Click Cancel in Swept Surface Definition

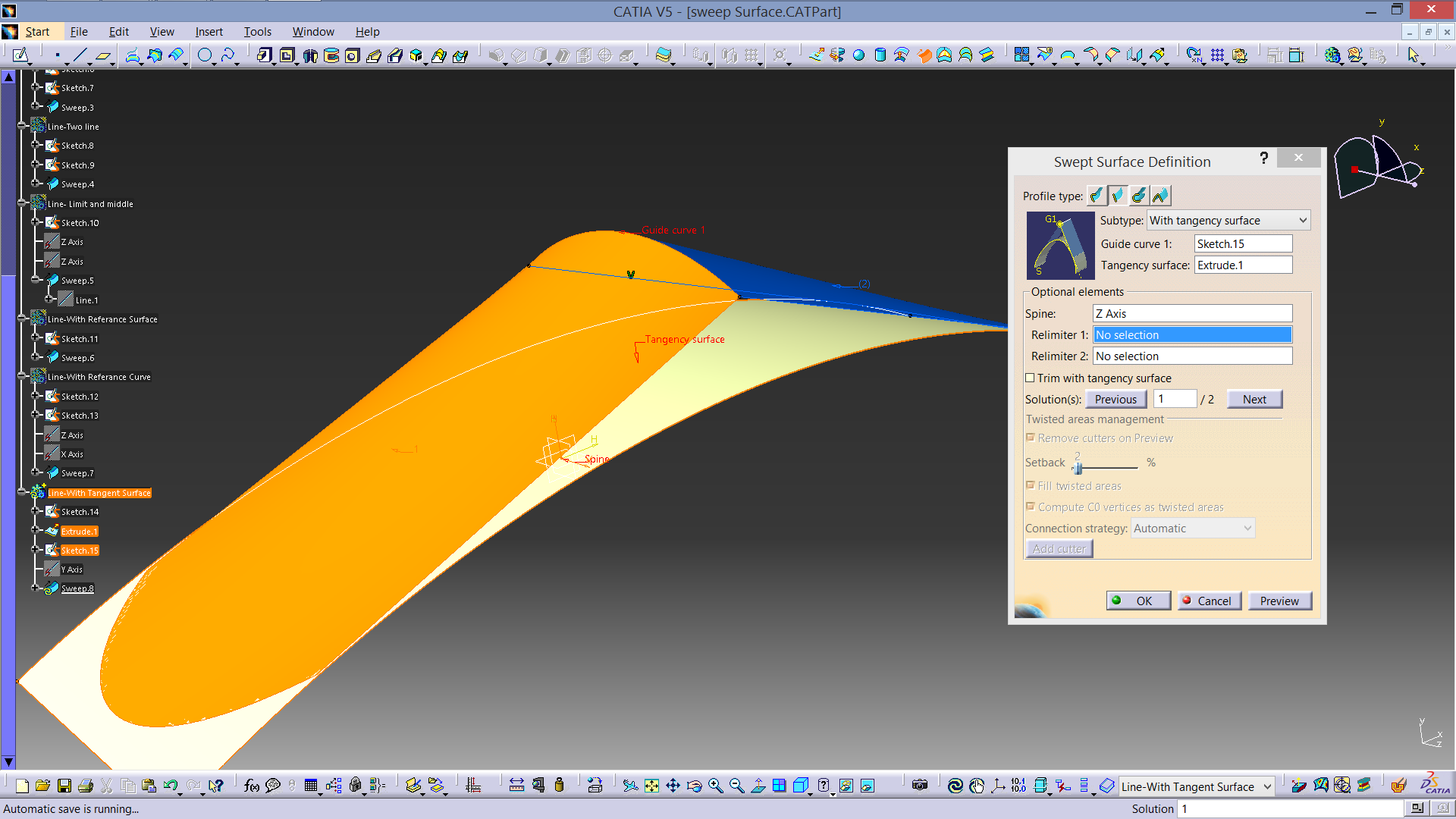click(x=1209, y=601)
